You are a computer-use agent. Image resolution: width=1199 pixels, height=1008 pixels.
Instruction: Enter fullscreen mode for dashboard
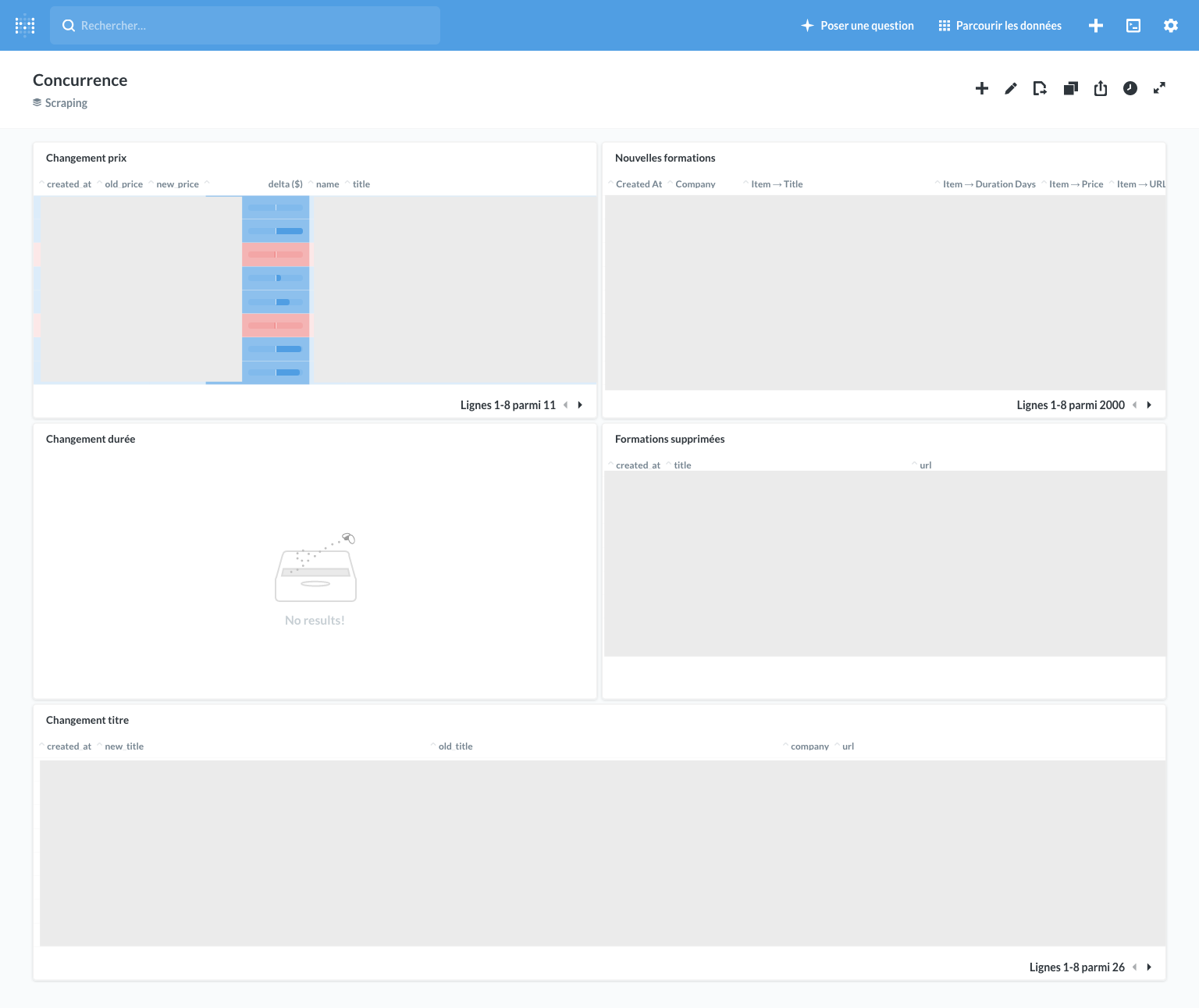pos(1160,88)
